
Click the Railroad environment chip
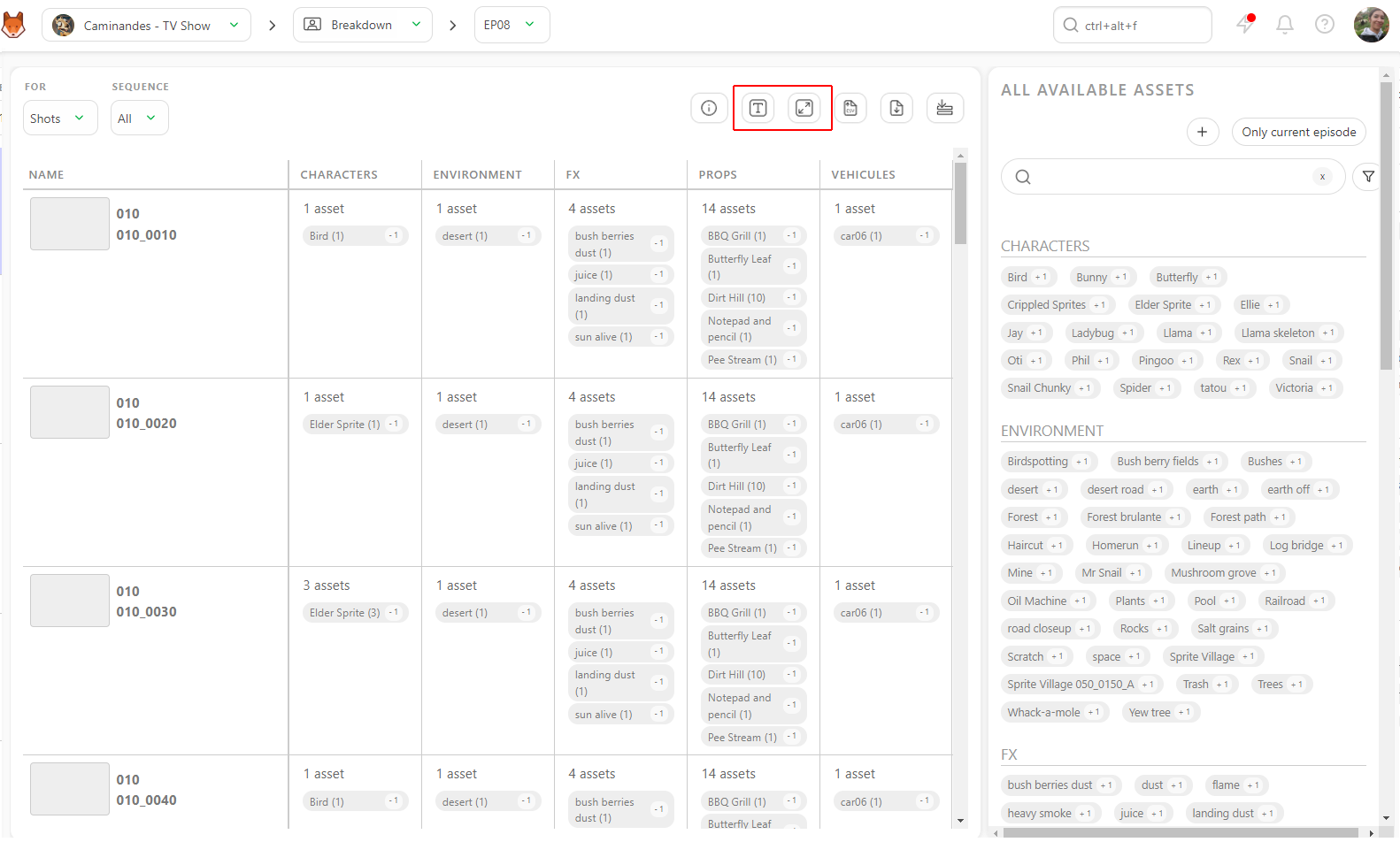click(x=1296, y=601)
